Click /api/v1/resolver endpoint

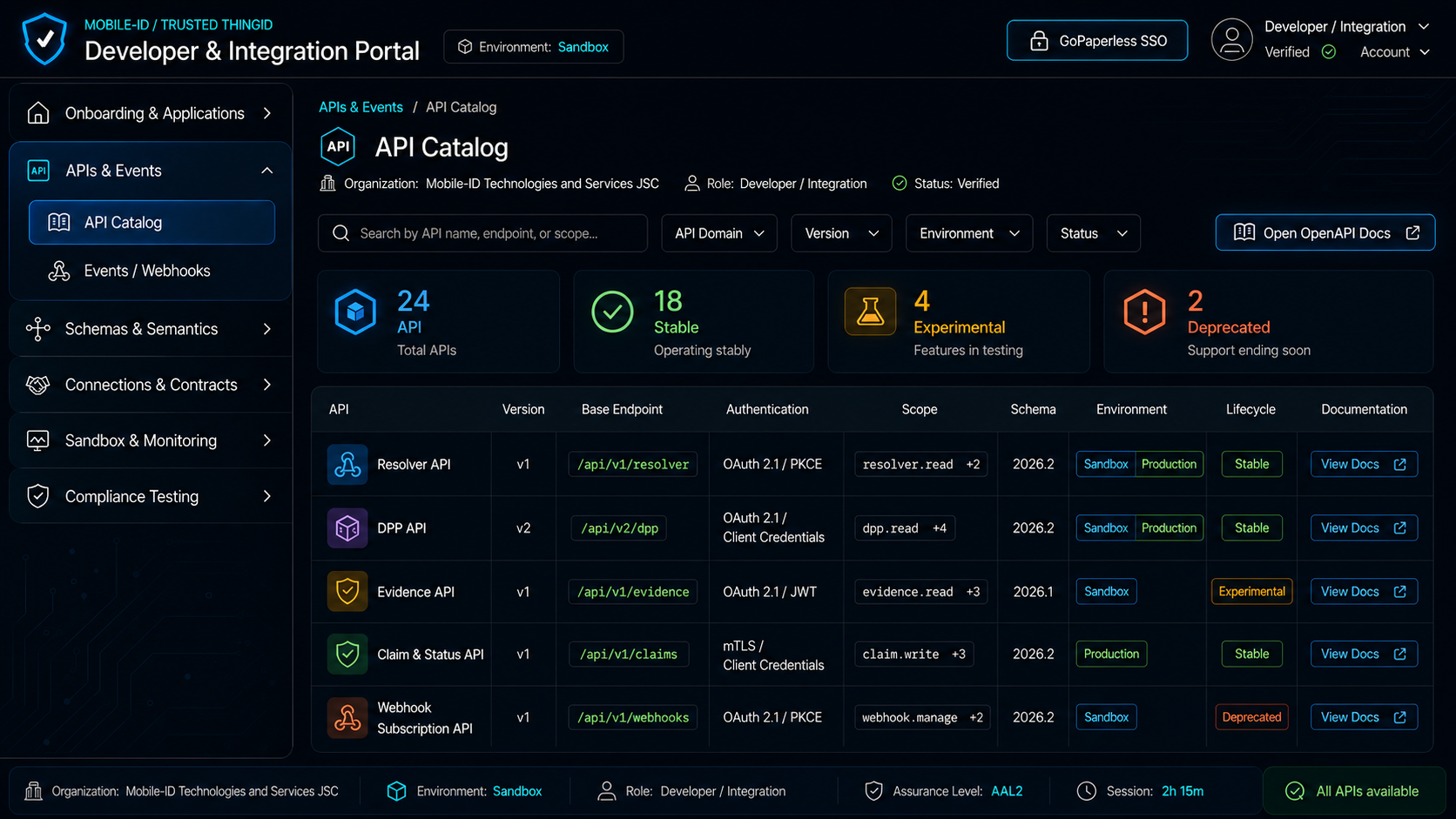pos(633,465)
